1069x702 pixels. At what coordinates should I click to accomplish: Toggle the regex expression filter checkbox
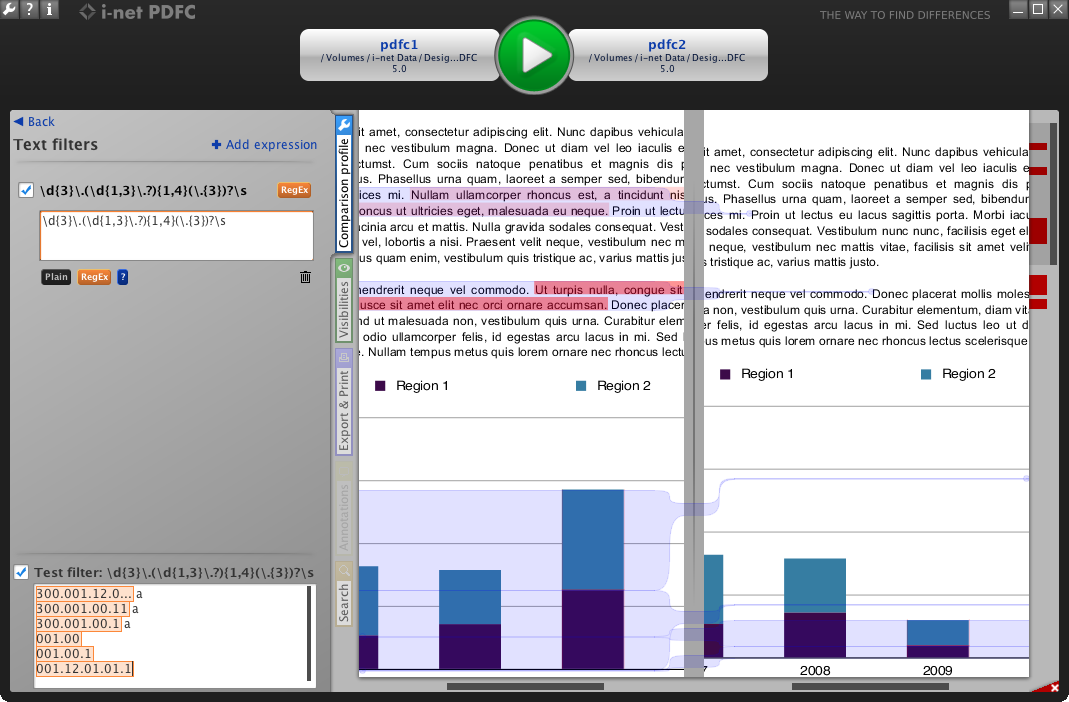pos(26,190)
